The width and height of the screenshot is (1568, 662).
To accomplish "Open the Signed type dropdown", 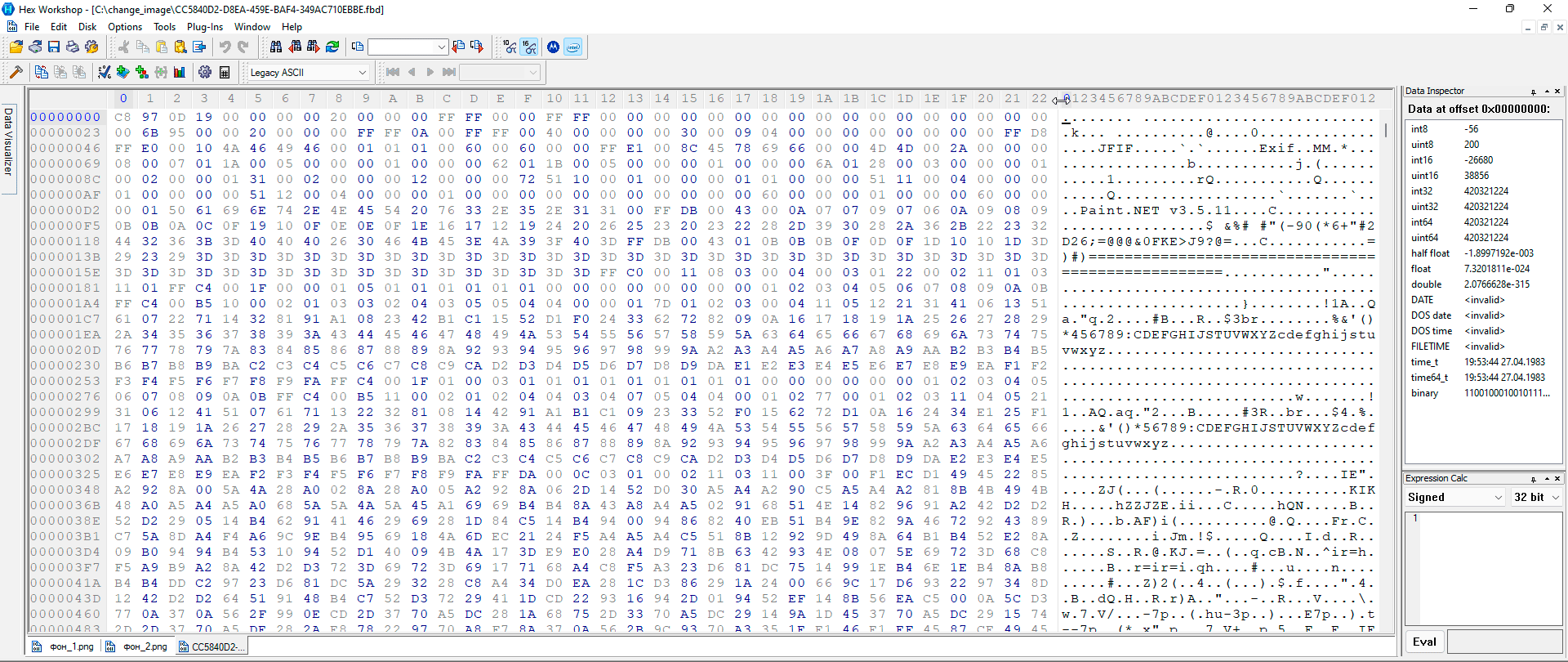I will coord(1499,498).
